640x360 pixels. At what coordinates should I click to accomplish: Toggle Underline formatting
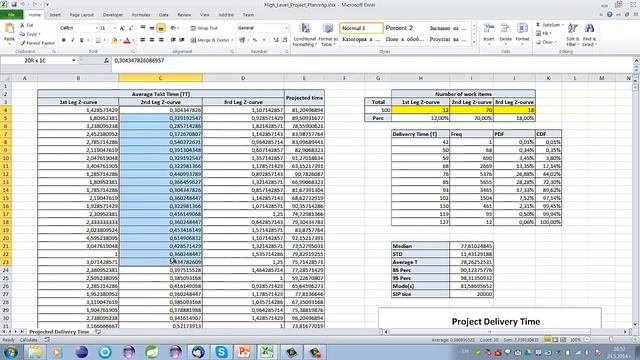point(82,40)
